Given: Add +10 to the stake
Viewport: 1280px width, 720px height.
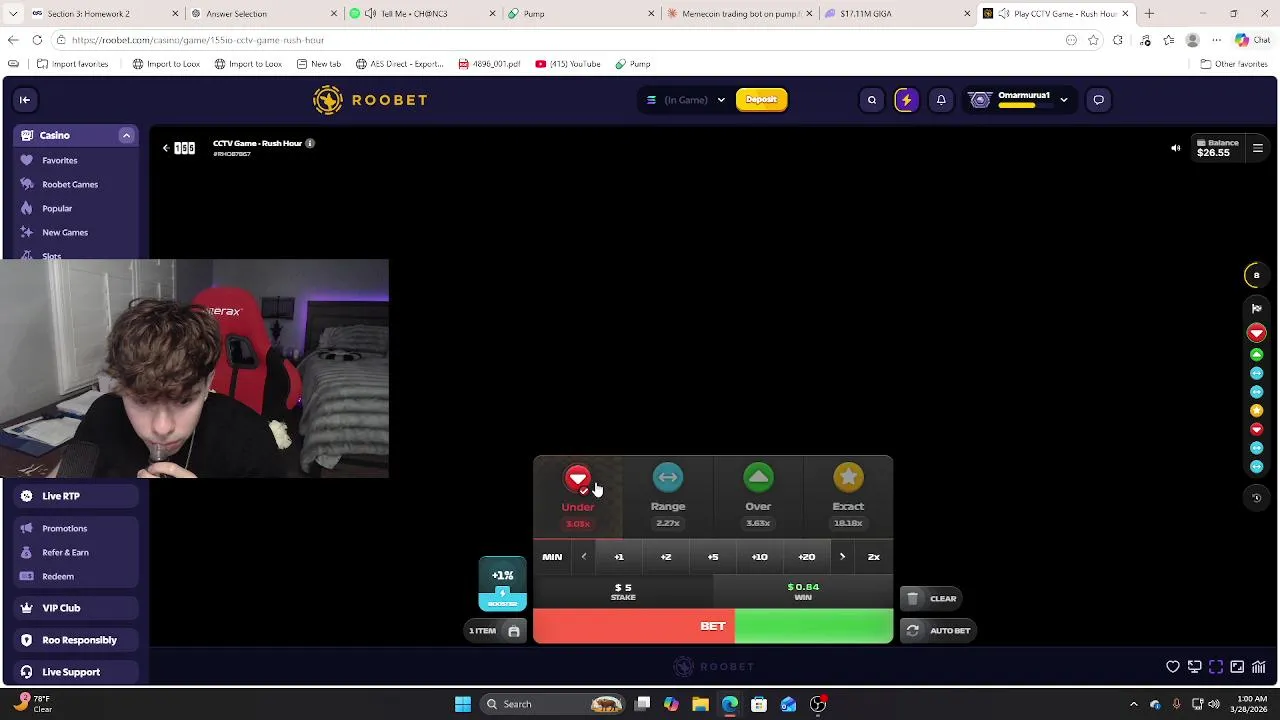Looking at the screenshot, I should 760,557.
